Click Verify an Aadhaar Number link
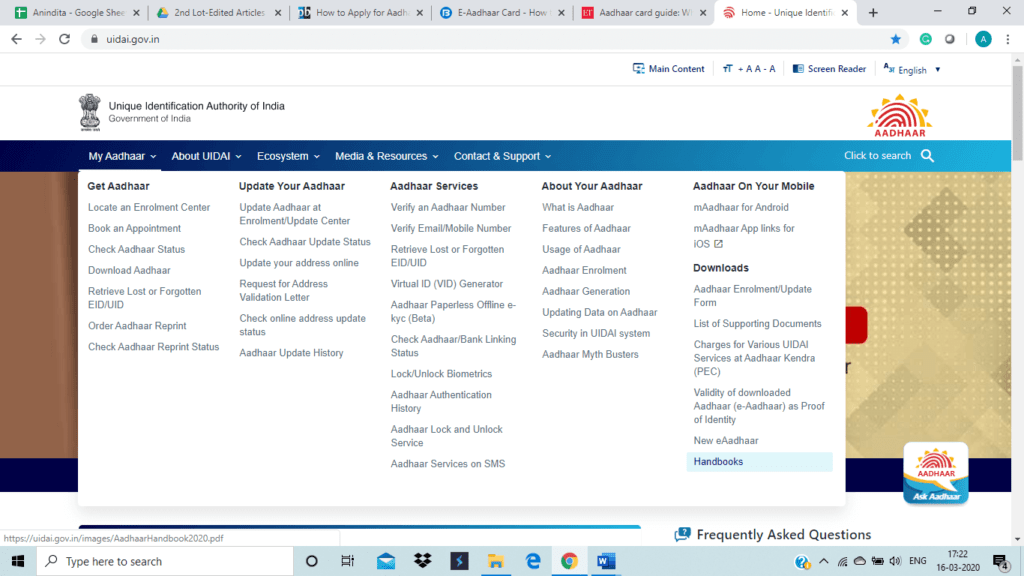Viewport: 1024px width, 576px height. 448,207
